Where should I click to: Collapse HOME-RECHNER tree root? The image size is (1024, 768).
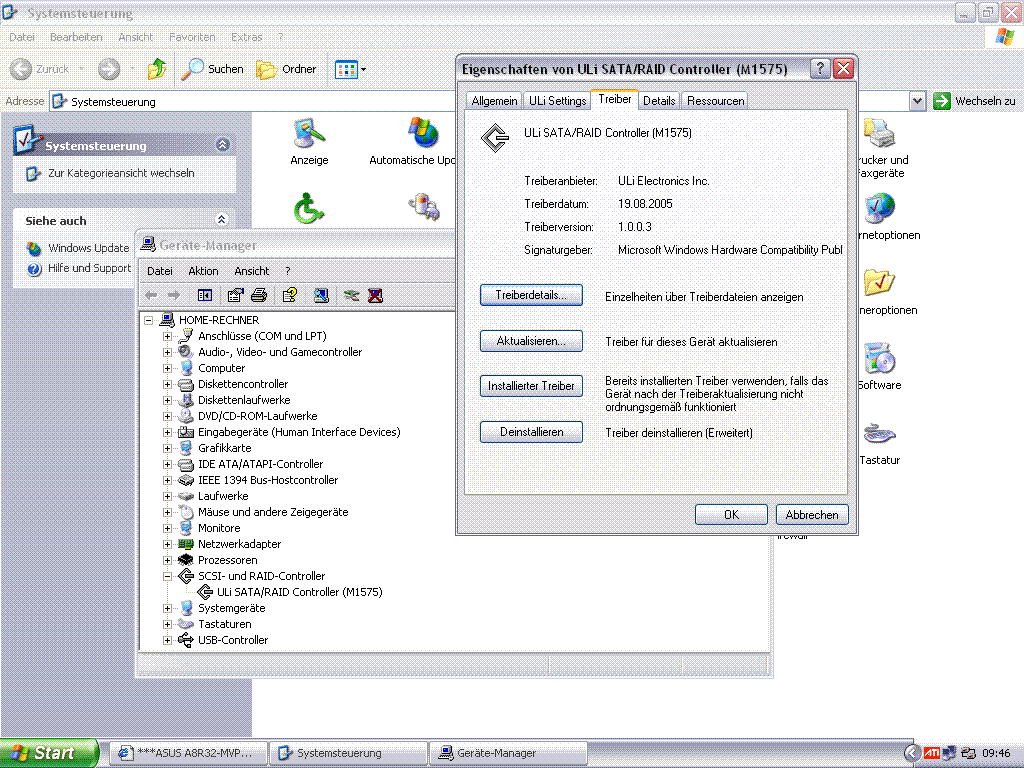click(x=148, y=321)
